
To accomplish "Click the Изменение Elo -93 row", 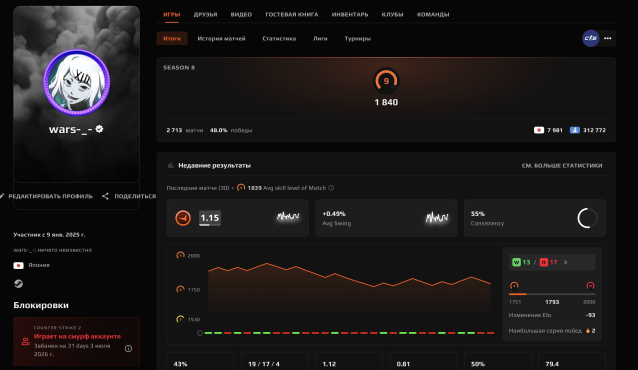I will pyautogui.click(x=552, y=315).
